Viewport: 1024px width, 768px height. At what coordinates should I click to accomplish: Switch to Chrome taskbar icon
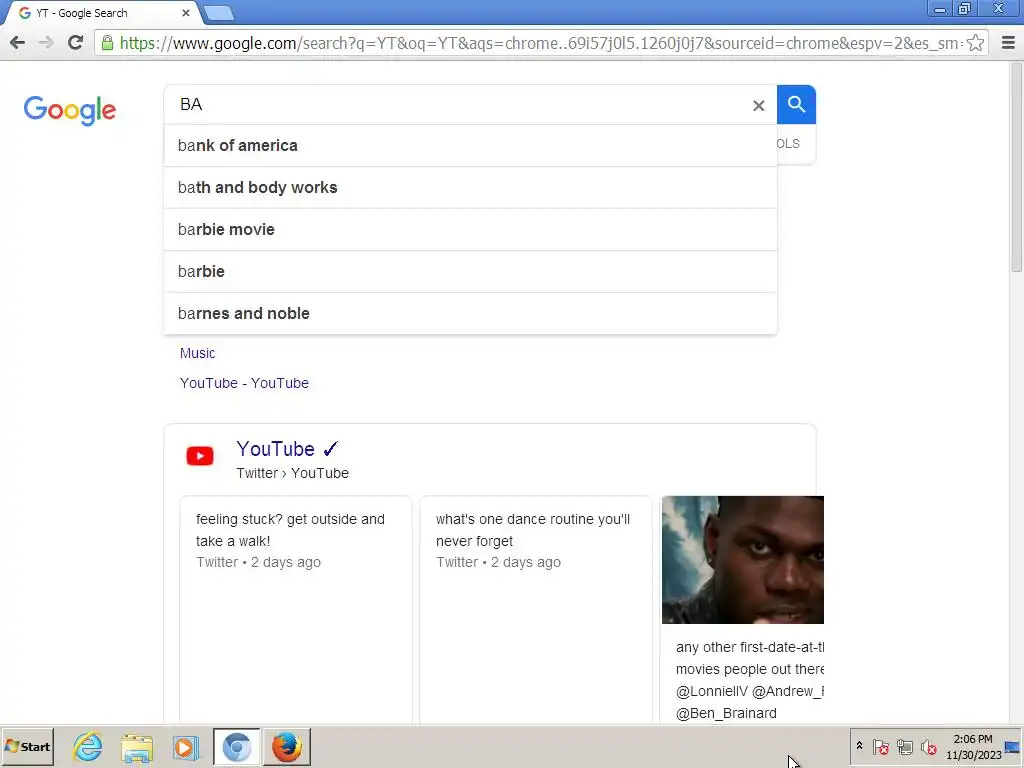236,746
